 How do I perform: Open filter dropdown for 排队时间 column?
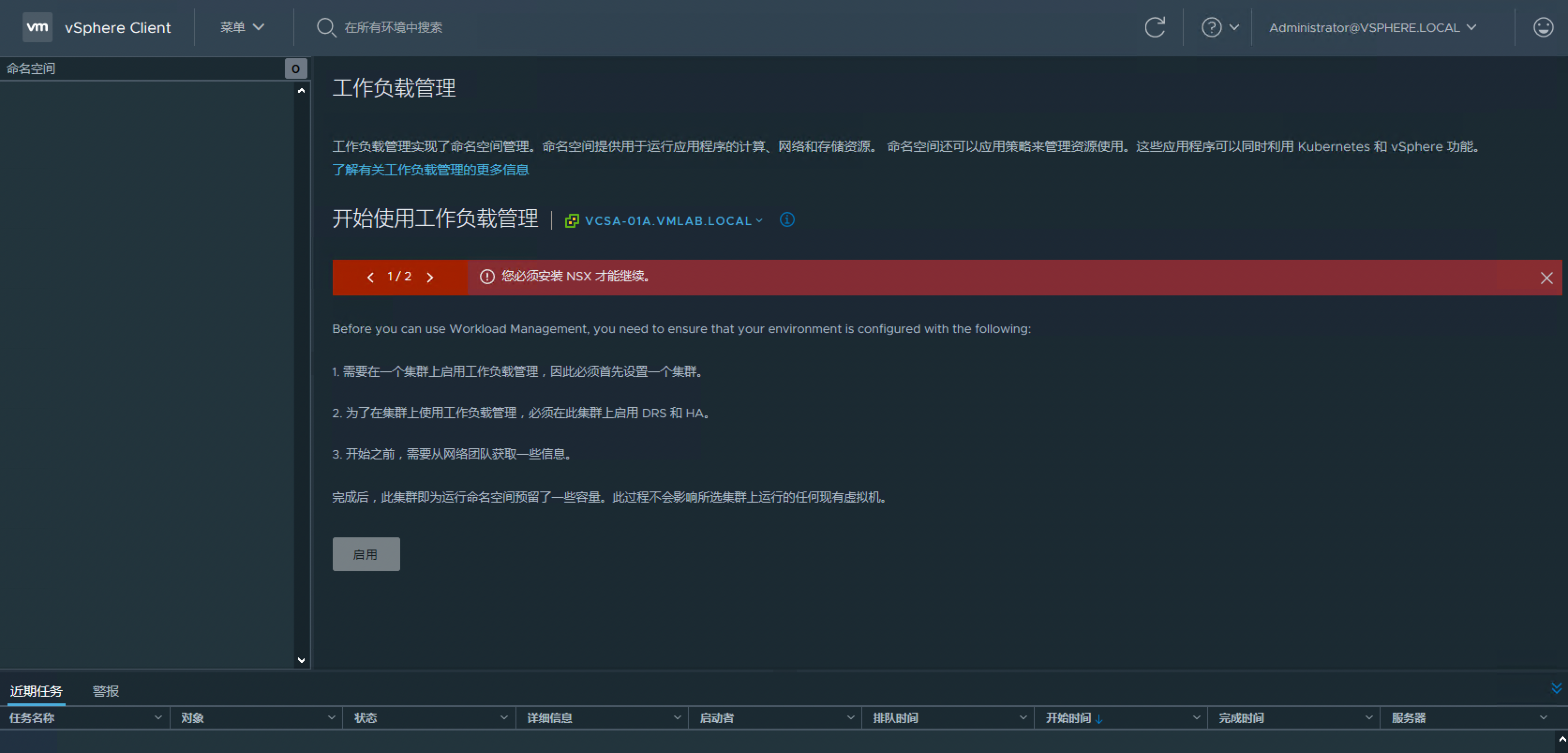click(x=1023, y=718)
